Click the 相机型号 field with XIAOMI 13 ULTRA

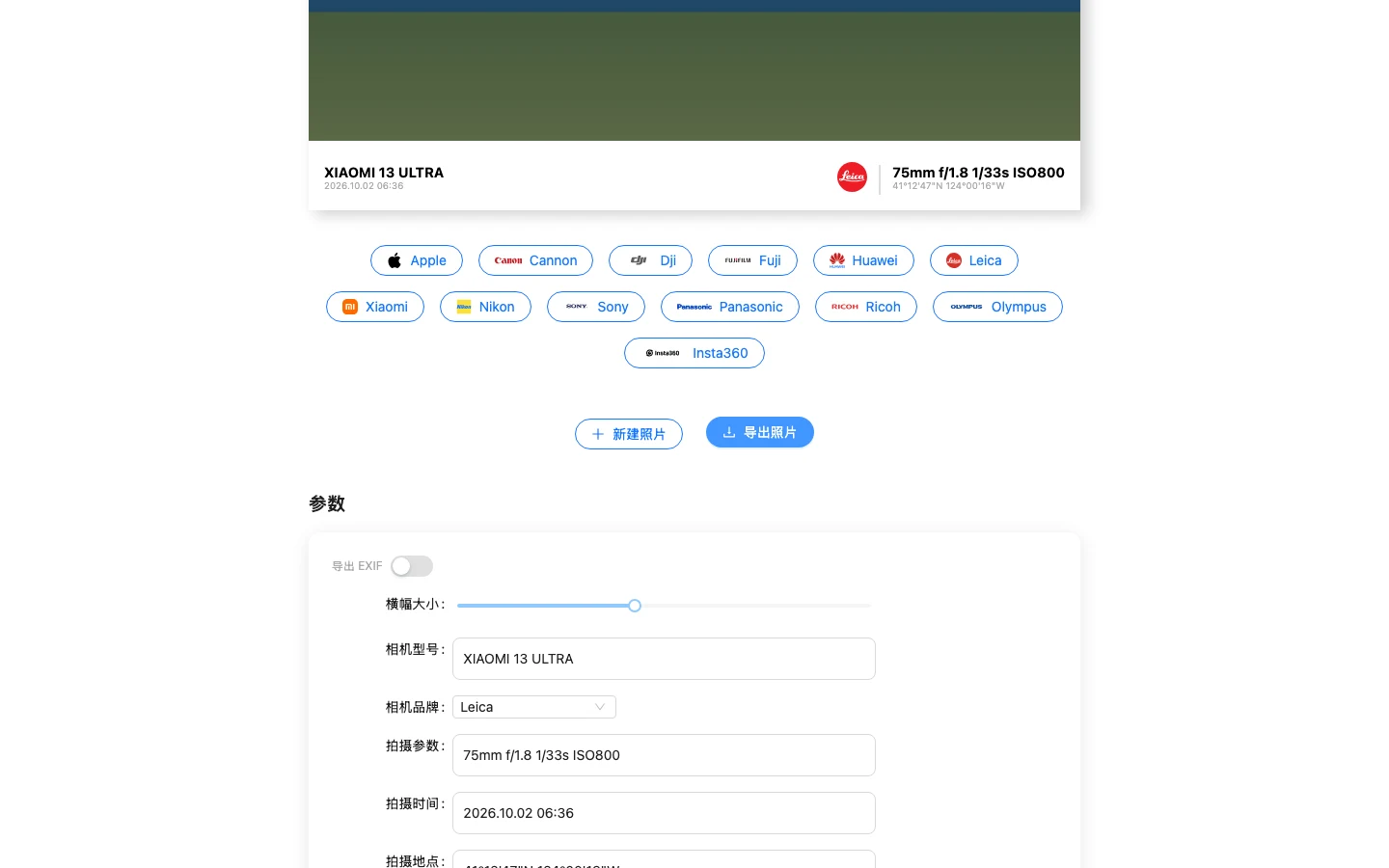664,659
